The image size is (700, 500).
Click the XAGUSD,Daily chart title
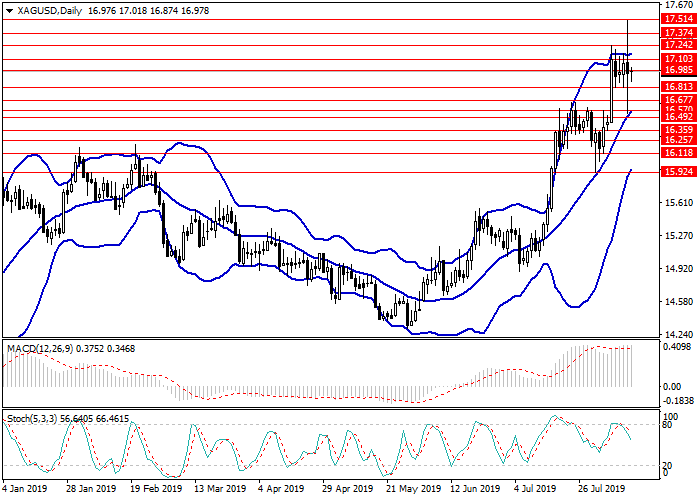point(45,11)
